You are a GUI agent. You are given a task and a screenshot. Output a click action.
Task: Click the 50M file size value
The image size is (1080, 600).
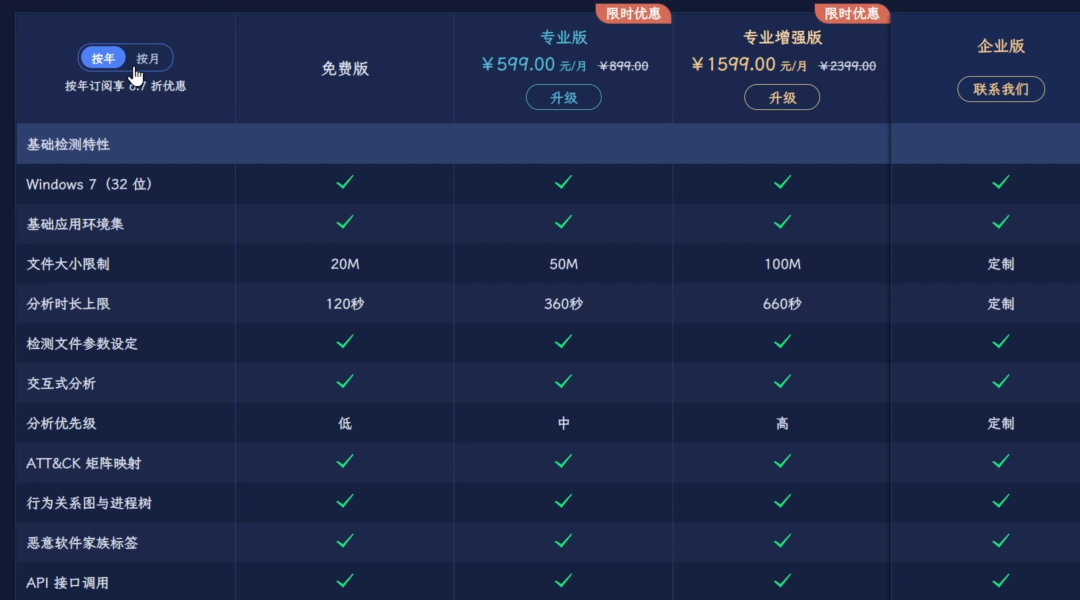[x=563, y=264]
